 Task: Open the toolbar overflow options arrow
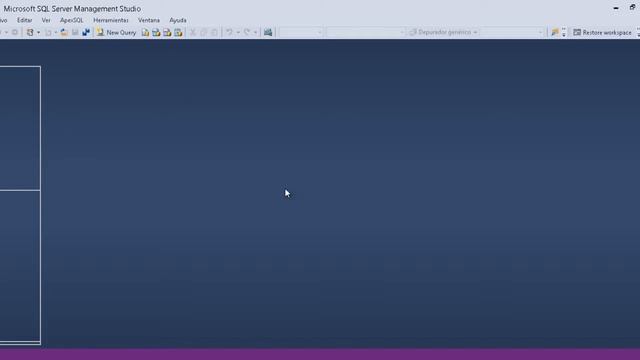pyautogui.click(x=564, y=32)
